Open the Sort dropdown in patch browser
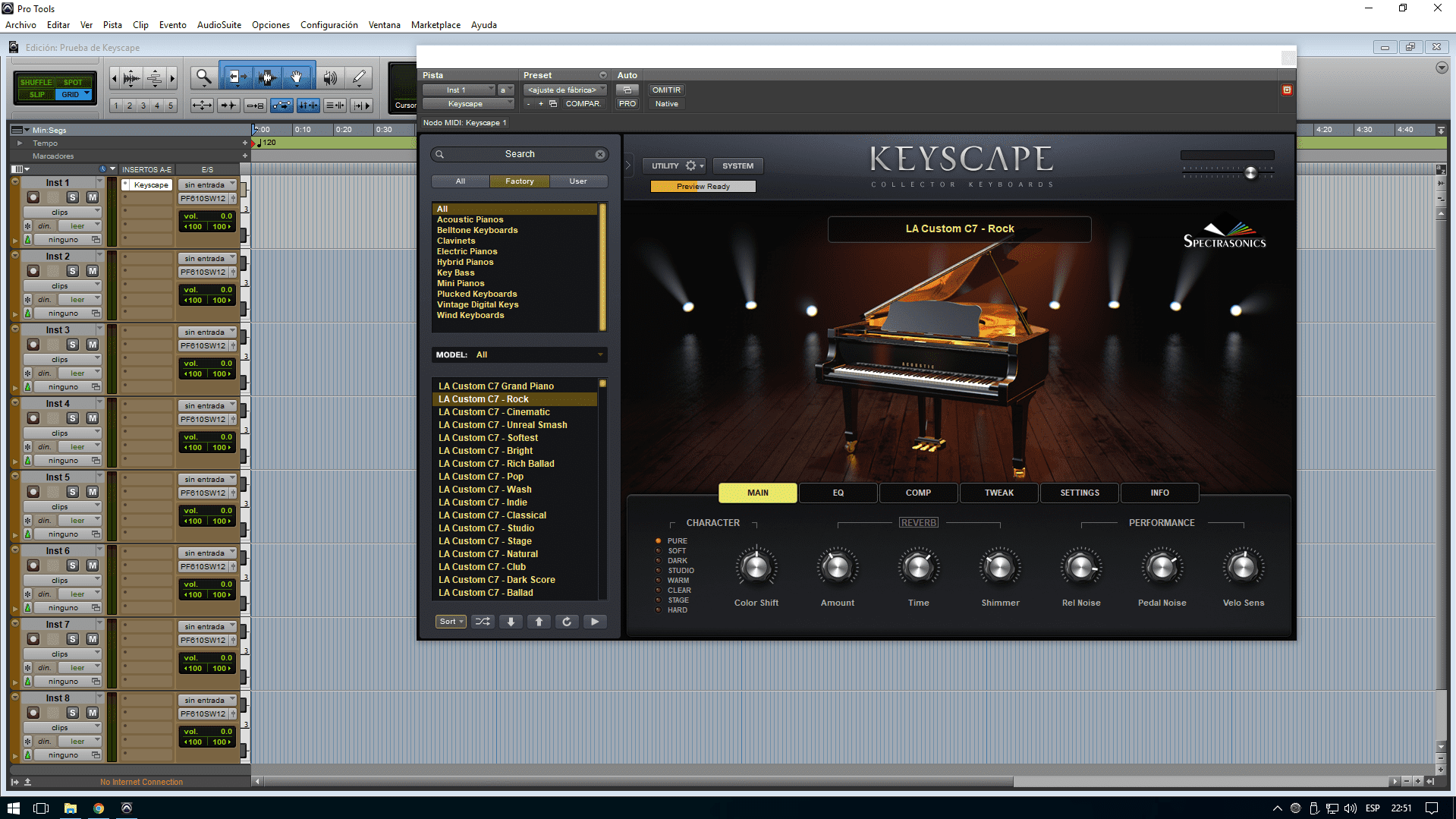 [x=451, y=622]
